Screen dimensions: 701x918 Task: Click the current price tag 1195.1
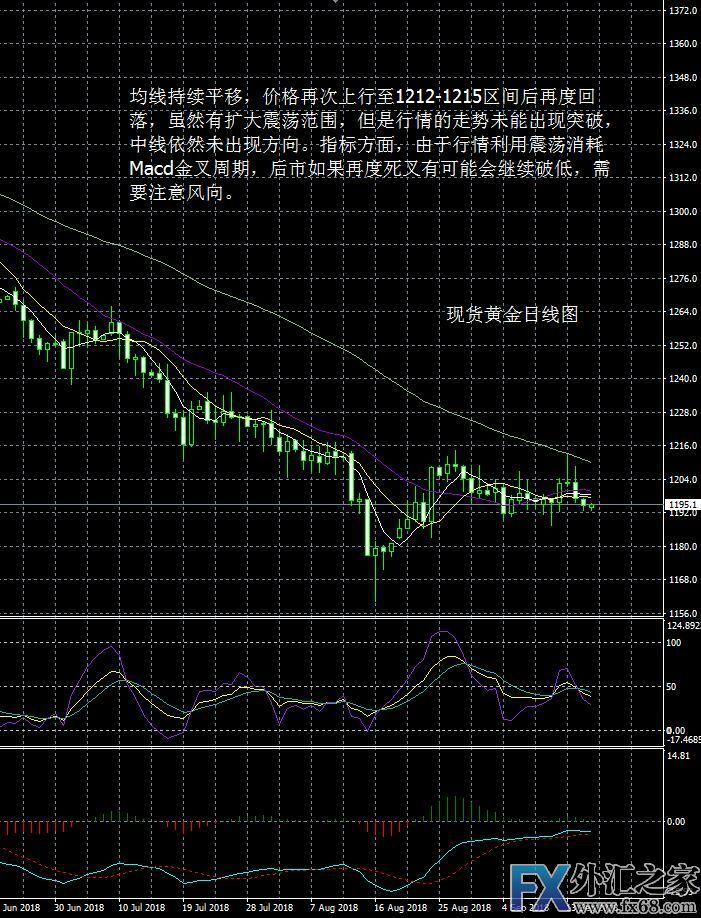point(681,506)
